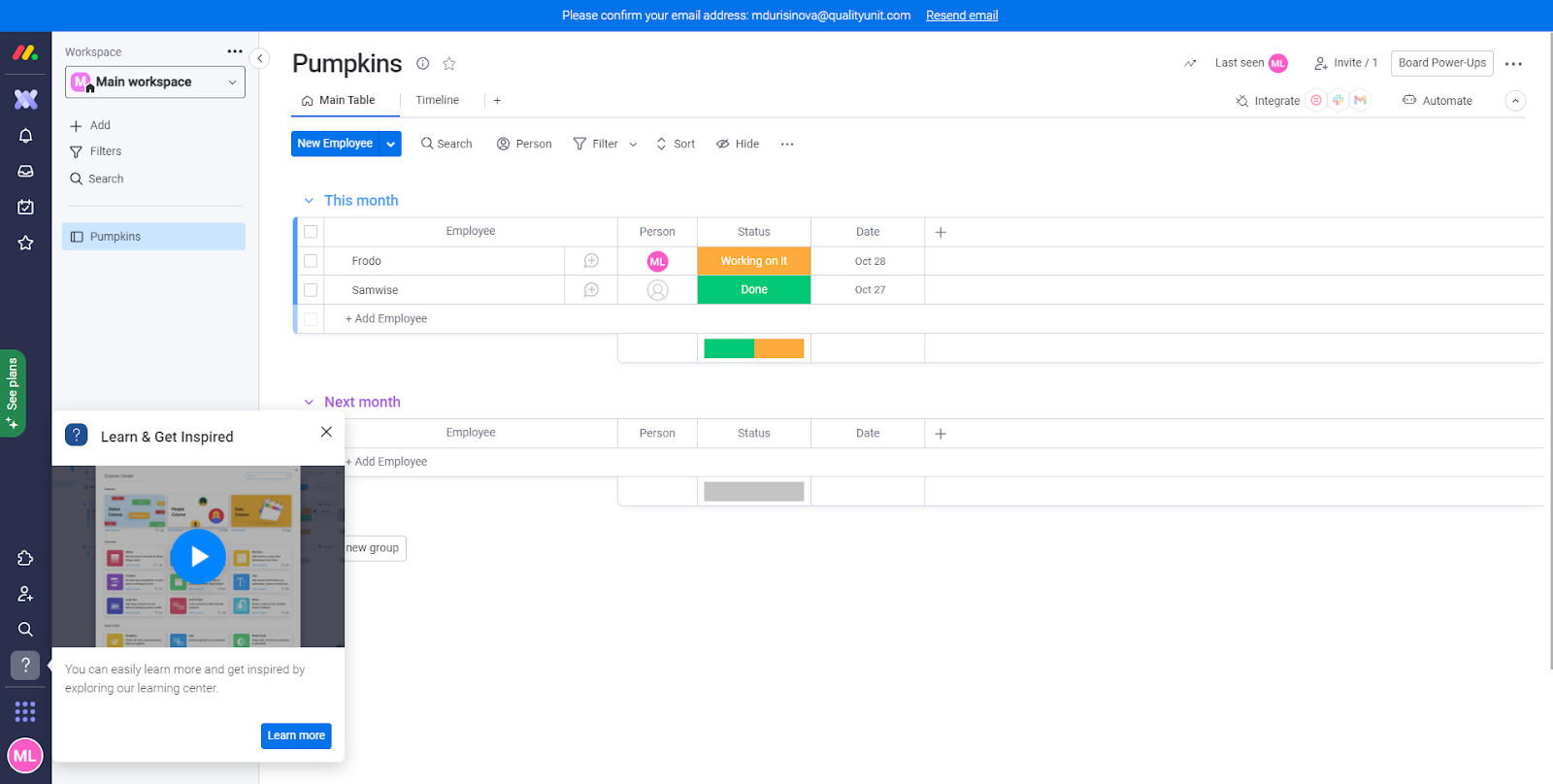Open My Work calendar icon
The height and width of the screenshot is (784, 1553).
pyautogui.click(x=26, y=207)
